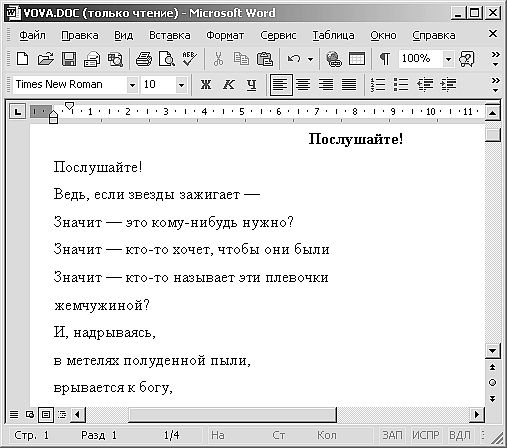Jump to next page with double down arrows
Image resolution: width=507 pixels, height=448 pixels.
coord(492,398)
